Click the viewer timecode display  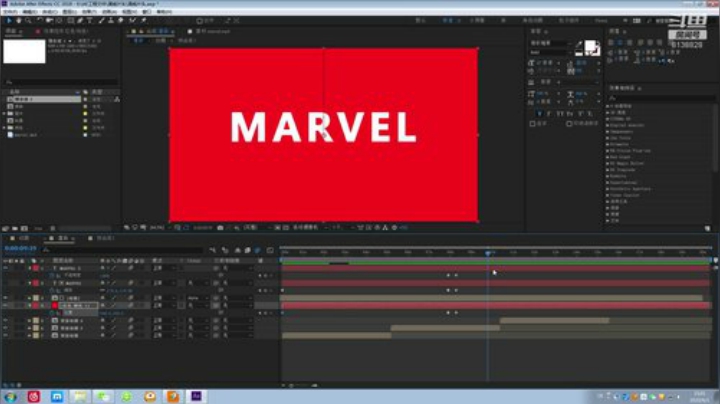(202, 228)
